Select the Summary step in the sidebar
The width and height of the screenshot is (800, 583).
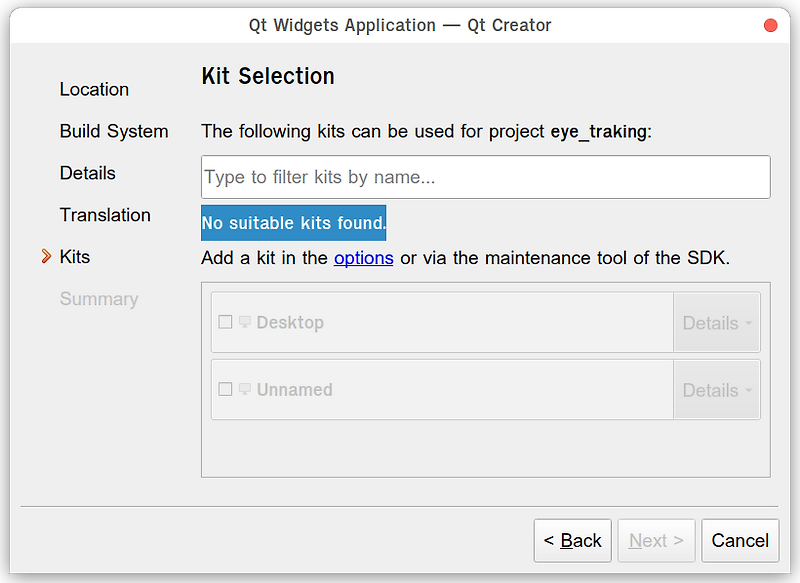[x=99, y=298]
